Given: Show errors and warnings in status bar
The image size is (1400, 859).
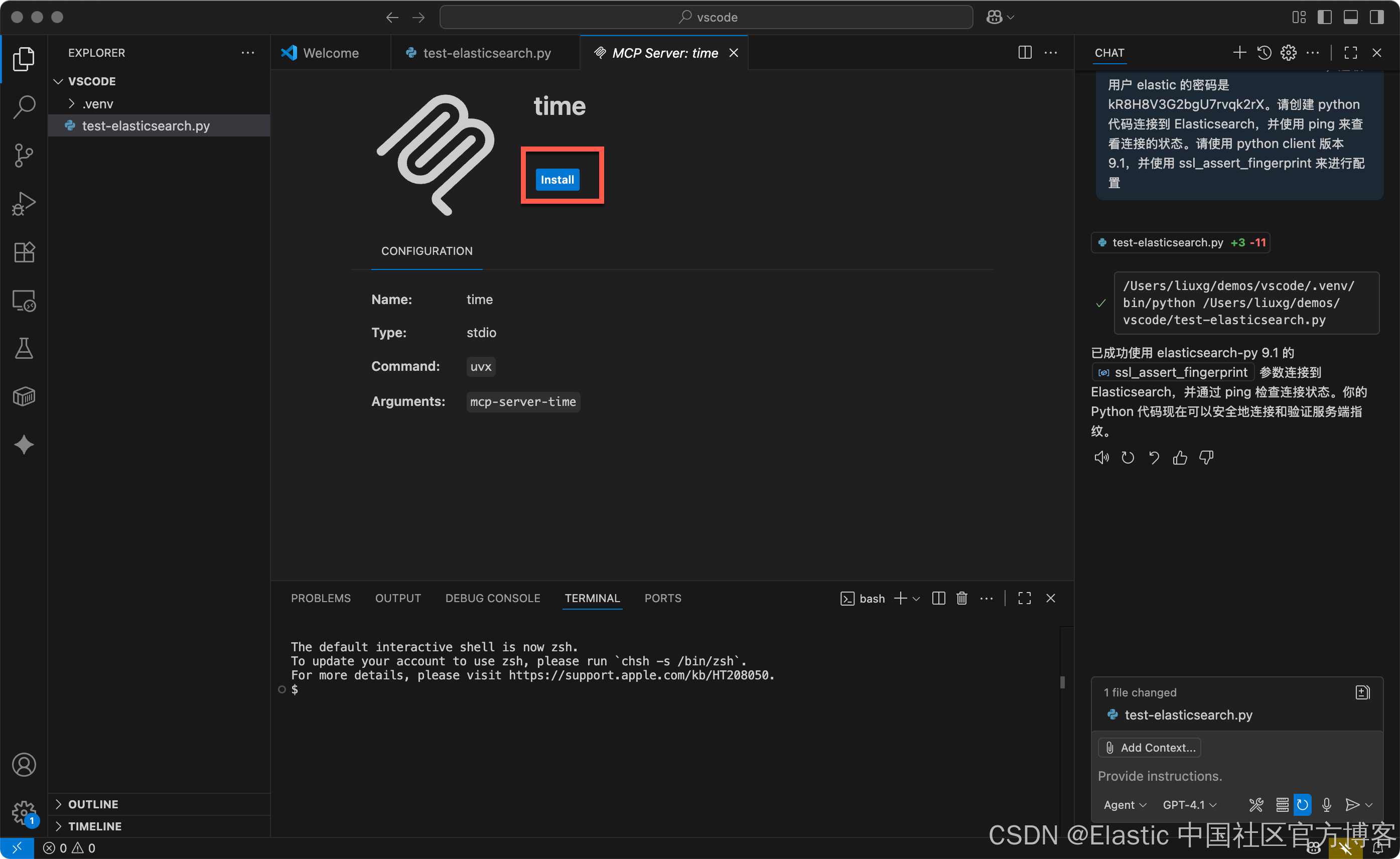Looking at the screenshot, I should click(69, 848).
